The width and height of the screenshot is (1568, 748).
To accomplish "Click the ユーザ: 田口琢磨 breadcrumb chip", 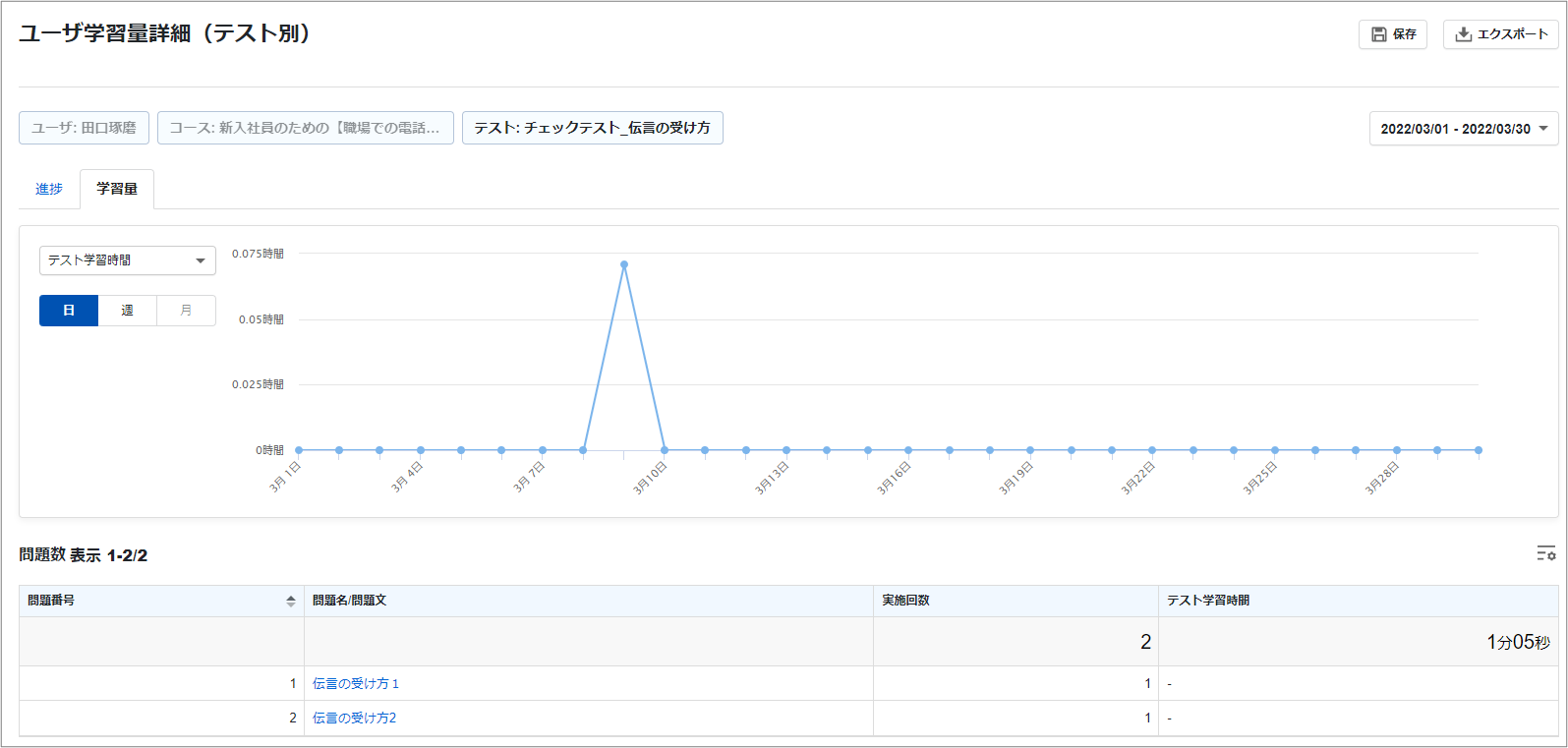I will click(84, 128).
